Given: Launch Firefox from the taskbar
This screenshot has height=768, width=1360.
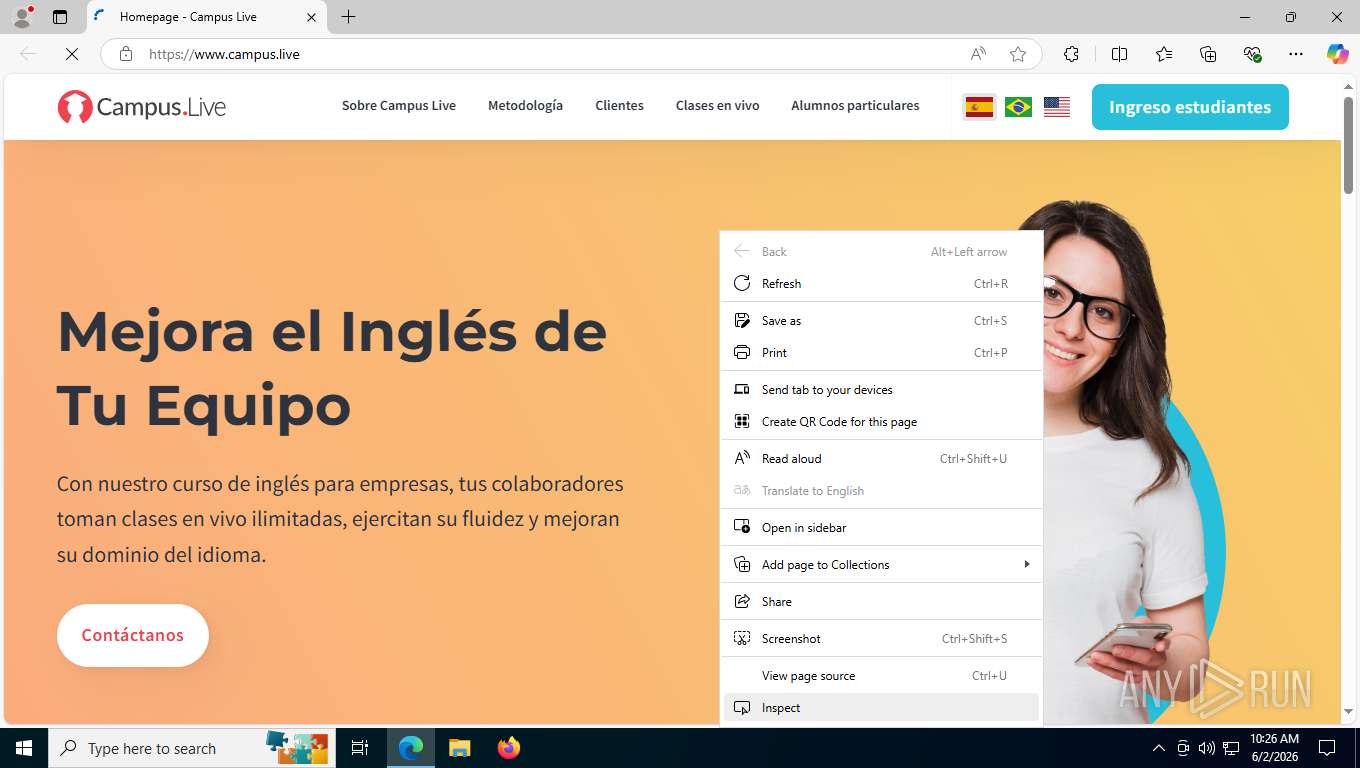Looking at the screenshot, I should pyautogui.click(x=509, y=748).
